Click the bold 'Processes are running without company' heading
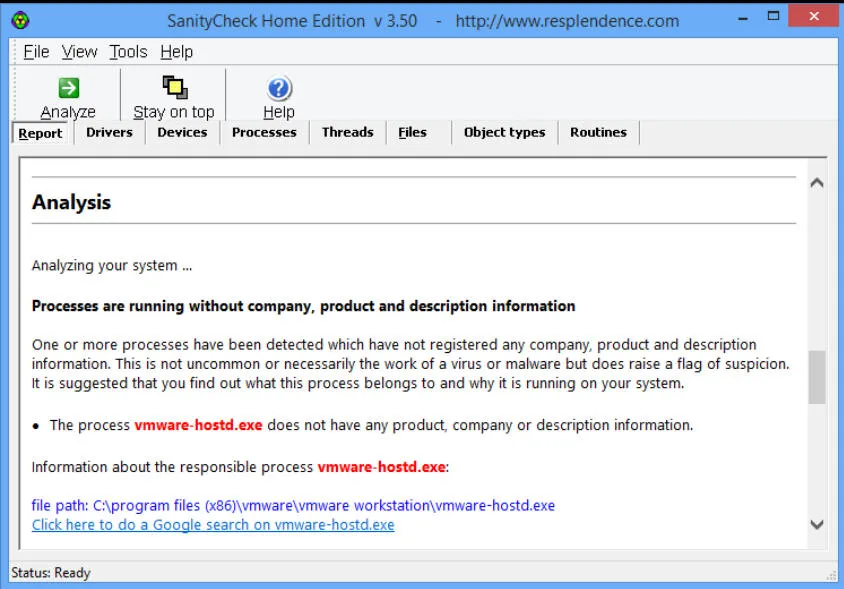844x589 pixels. pyautogui.click(x=304, y=306)
